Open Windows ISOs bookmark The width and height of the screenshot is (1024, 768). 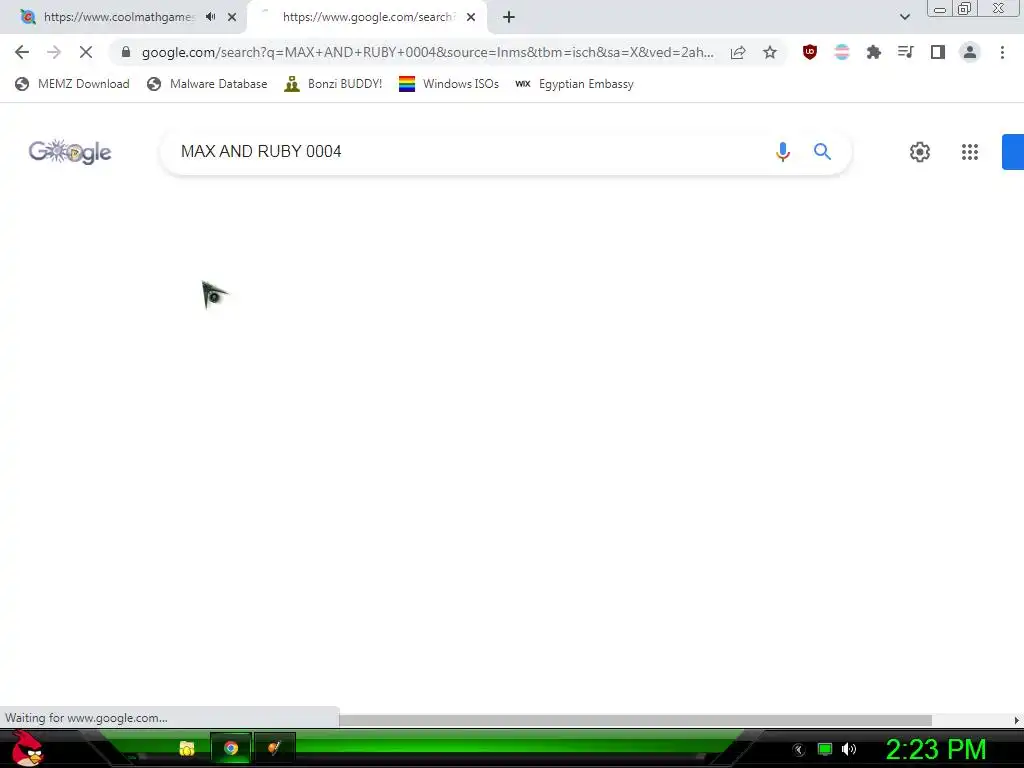(449, 84)
